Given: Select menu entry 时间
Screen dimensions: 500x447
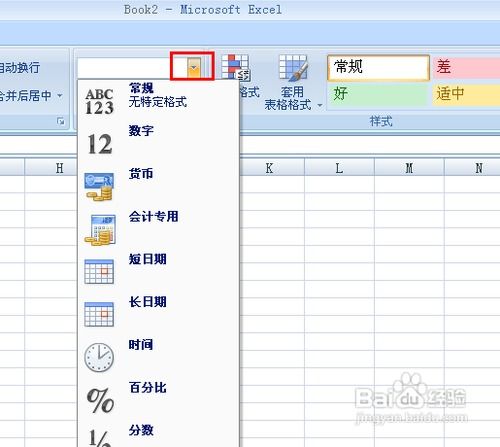Looking at the screenshot, I should 159,358.
